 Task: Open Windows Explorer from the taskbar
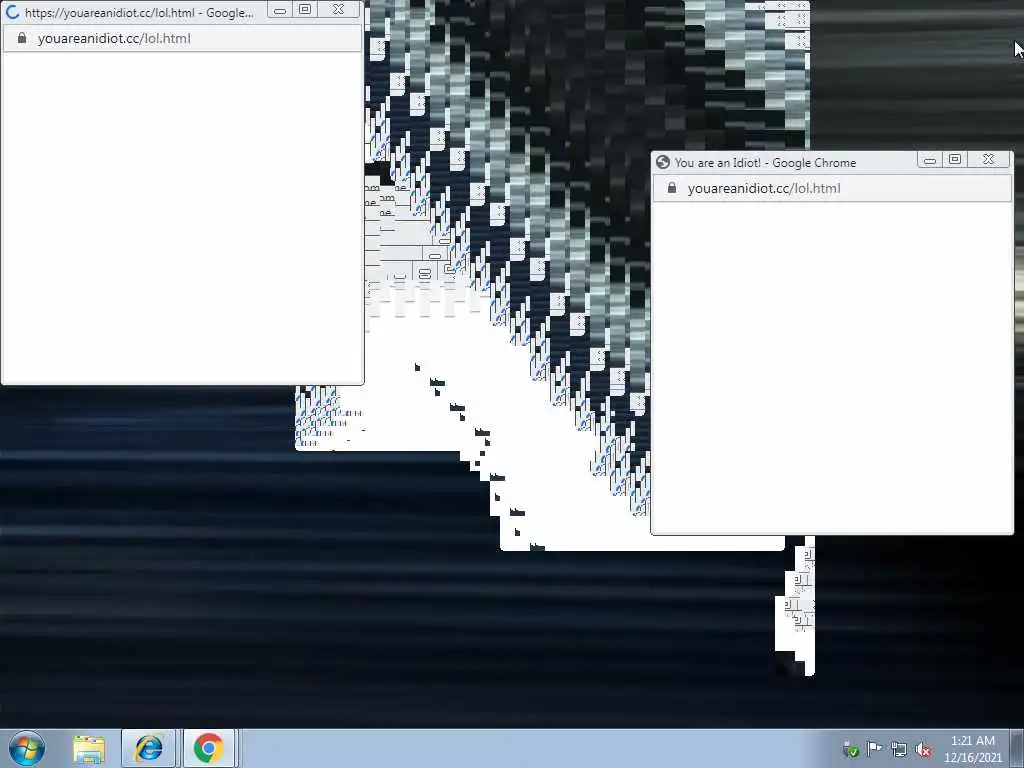pos(89,749)
